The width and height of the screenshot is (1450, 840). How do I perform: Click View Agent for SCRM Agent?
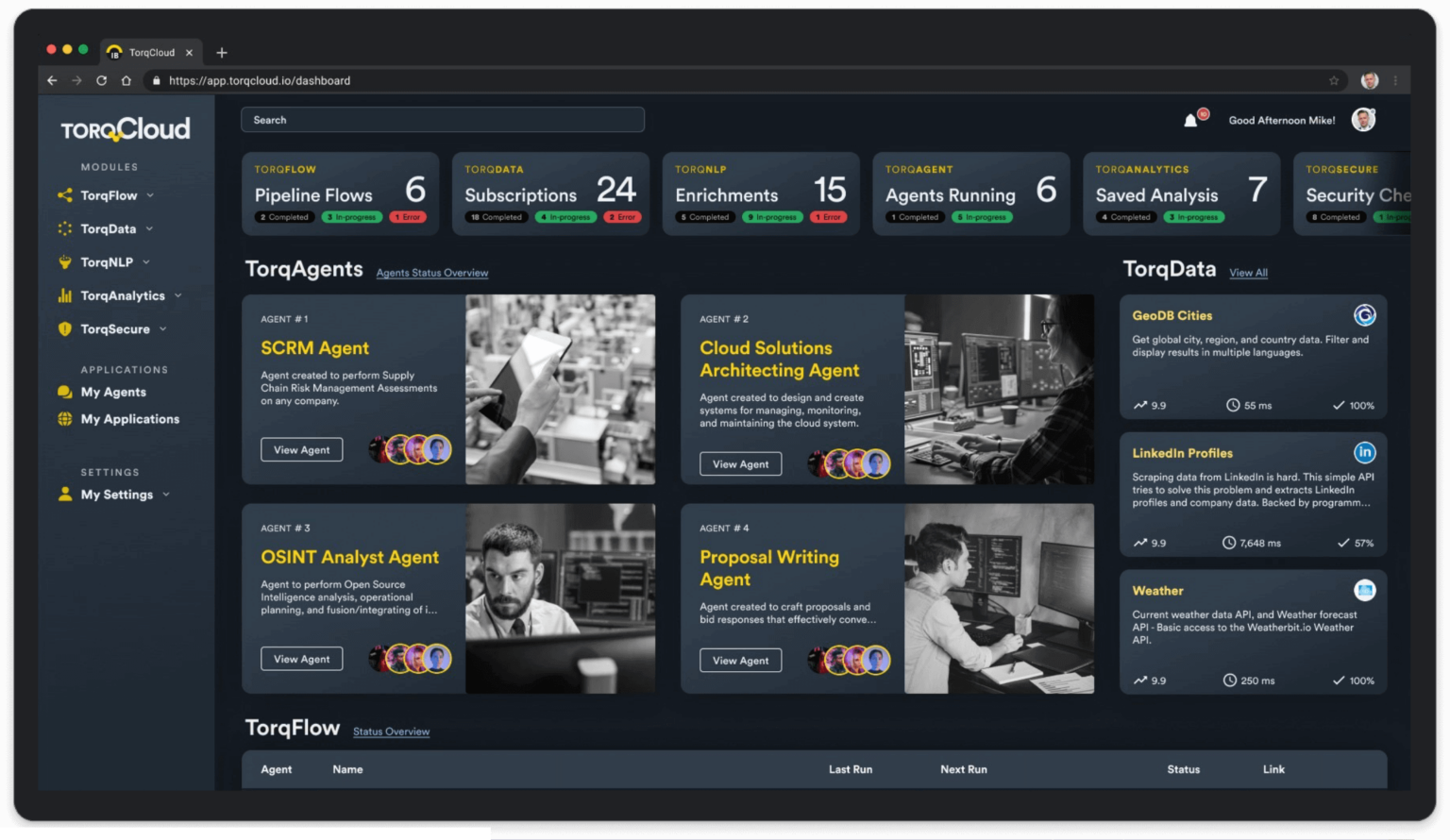[301, 450]
